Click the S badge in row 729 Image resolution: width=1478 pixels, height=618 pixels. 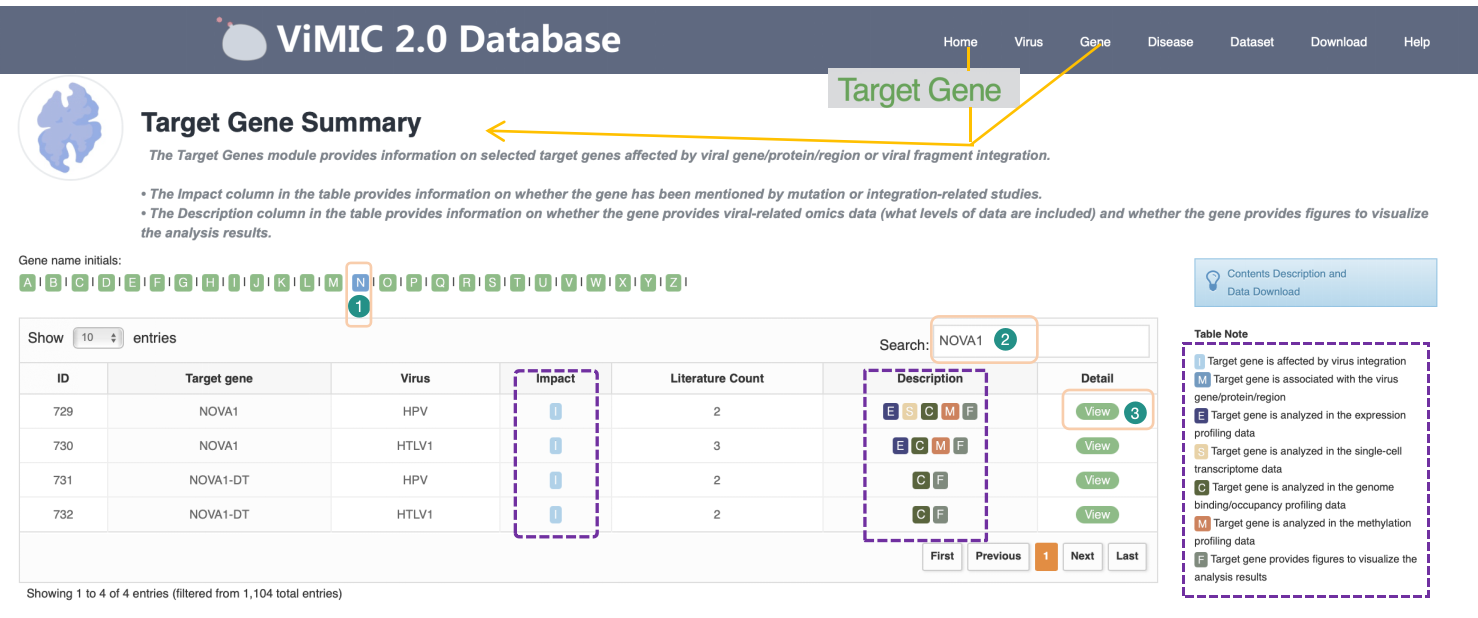[x=909, y=412]
